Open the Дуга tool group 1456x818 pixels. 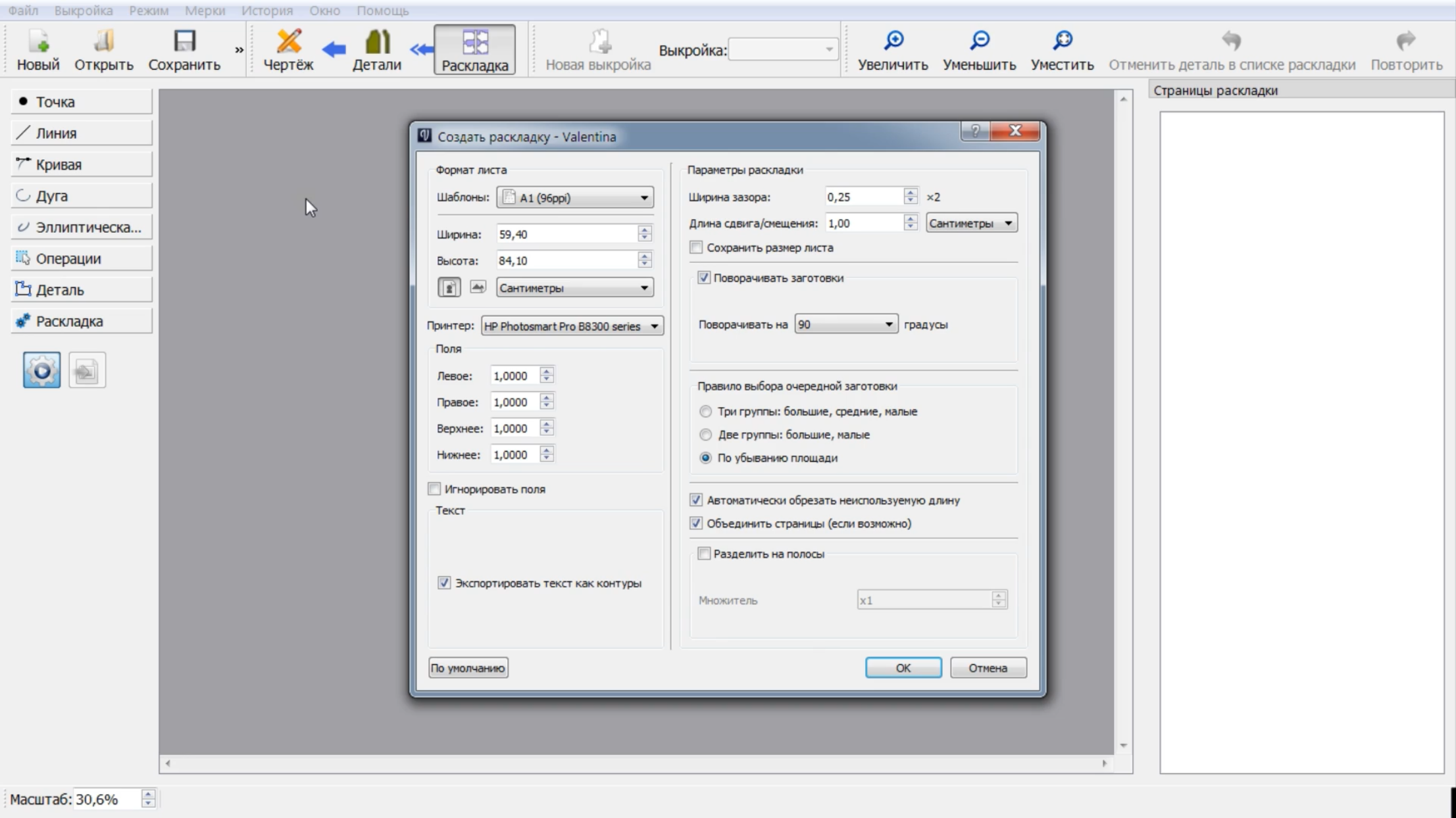pos(82,196)
